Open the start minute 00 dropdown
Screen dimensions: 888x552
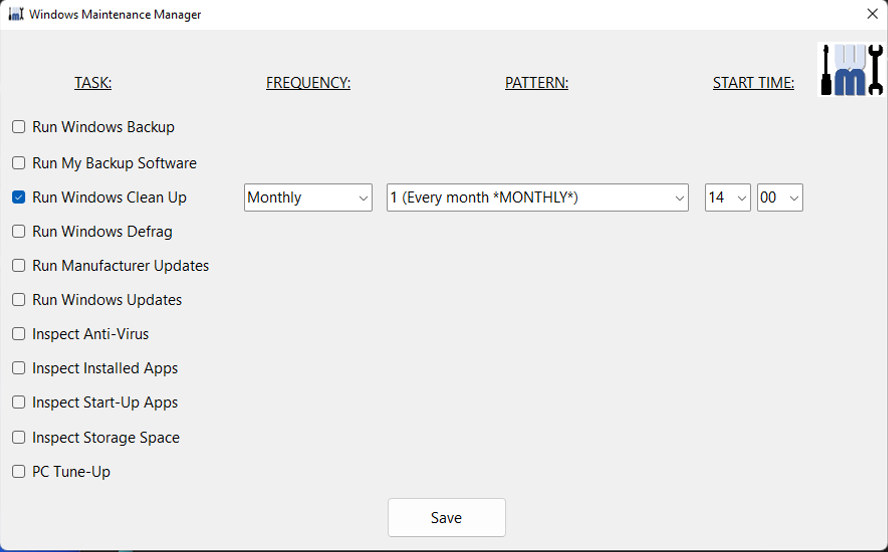tap(780, 198)
